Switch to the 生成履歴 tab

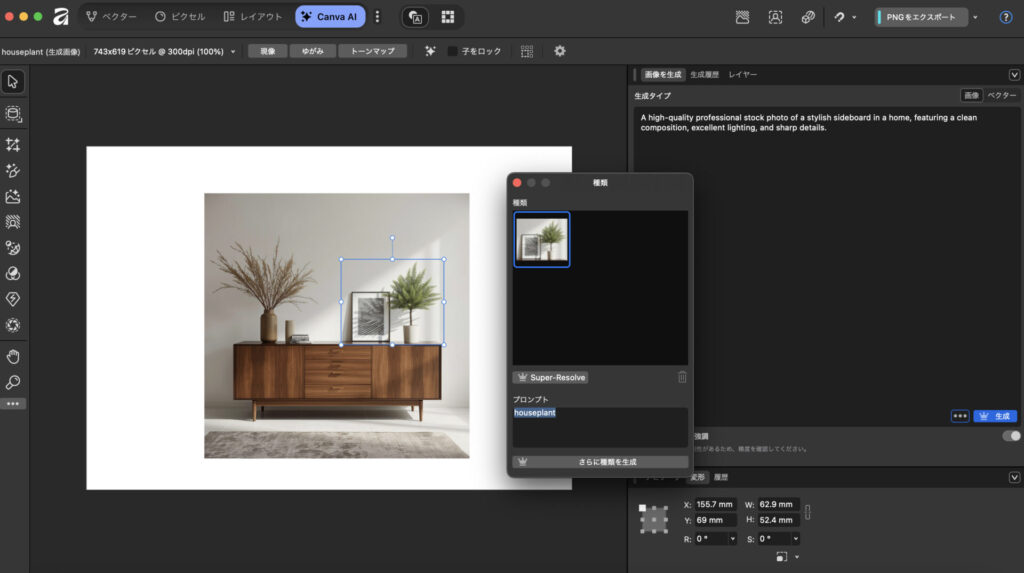[704, 75]
